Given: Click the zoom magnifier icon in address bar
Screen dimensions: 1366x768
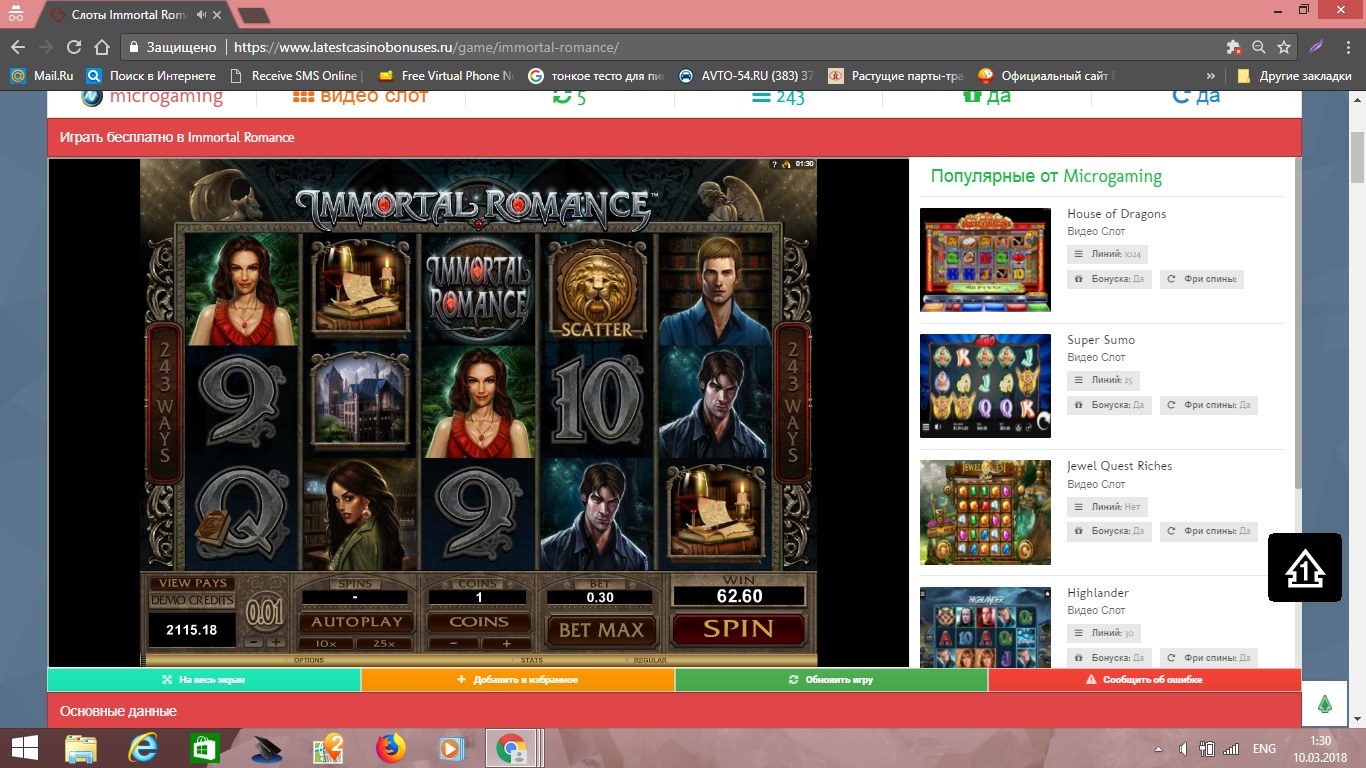Looking at the screenshot, I should pos(1259,47).
